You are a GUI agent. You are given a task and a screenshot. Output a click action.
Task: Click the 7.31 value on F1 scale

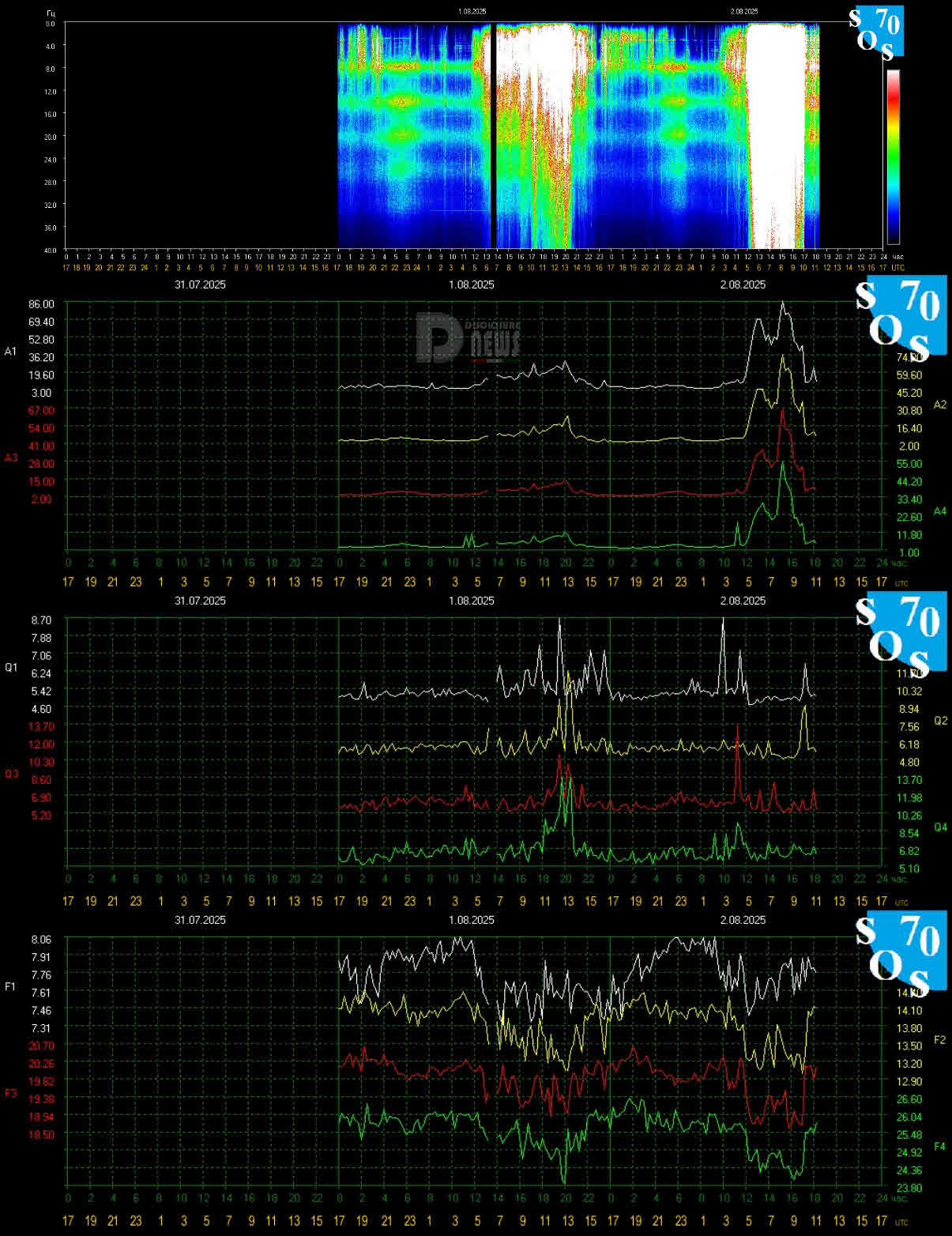pos(42,1028)
